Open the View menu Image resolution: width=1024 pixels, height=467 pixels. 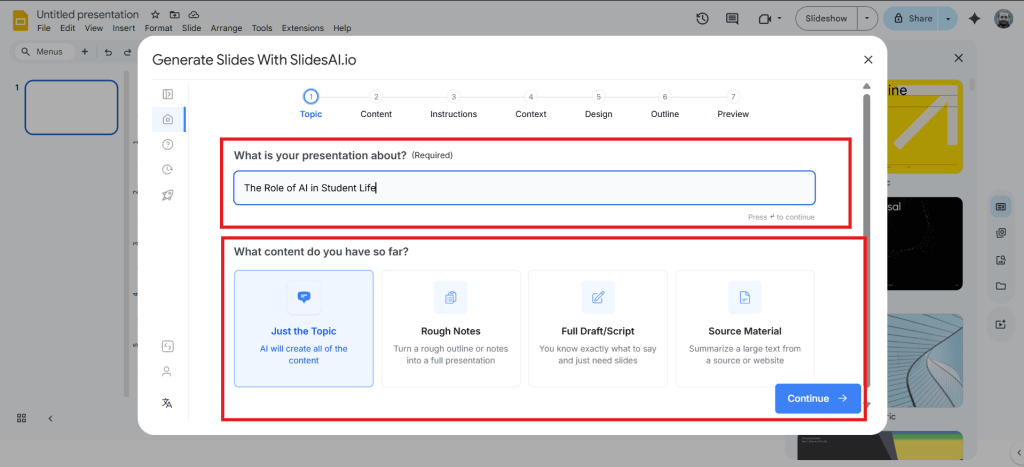(x=94, y=28)
